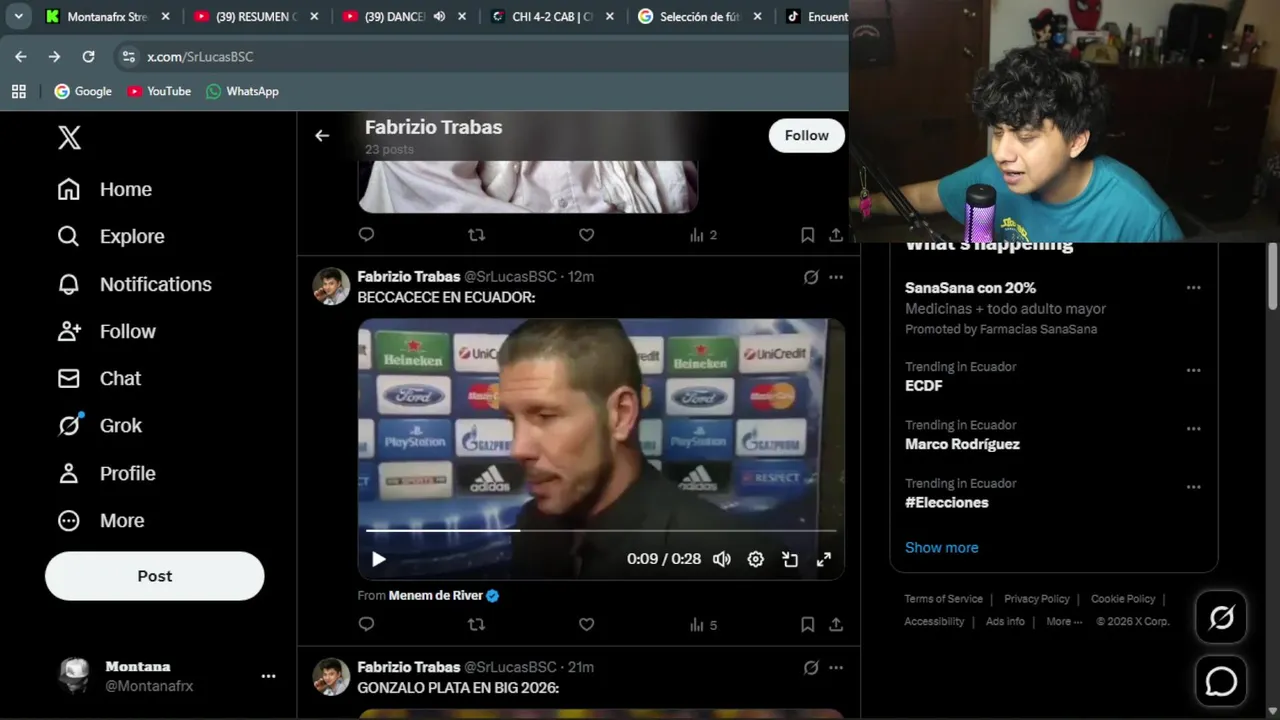Screen dimensions: 1280x720
Task: Open more menu on 21m post
Action: [x=836, y=667]
